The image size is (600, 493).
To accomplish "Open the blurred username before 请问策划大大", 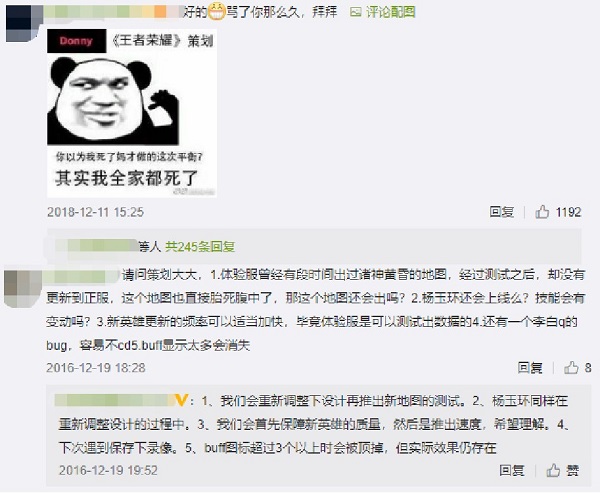I will pyautogui.click(x=82, y=276).
